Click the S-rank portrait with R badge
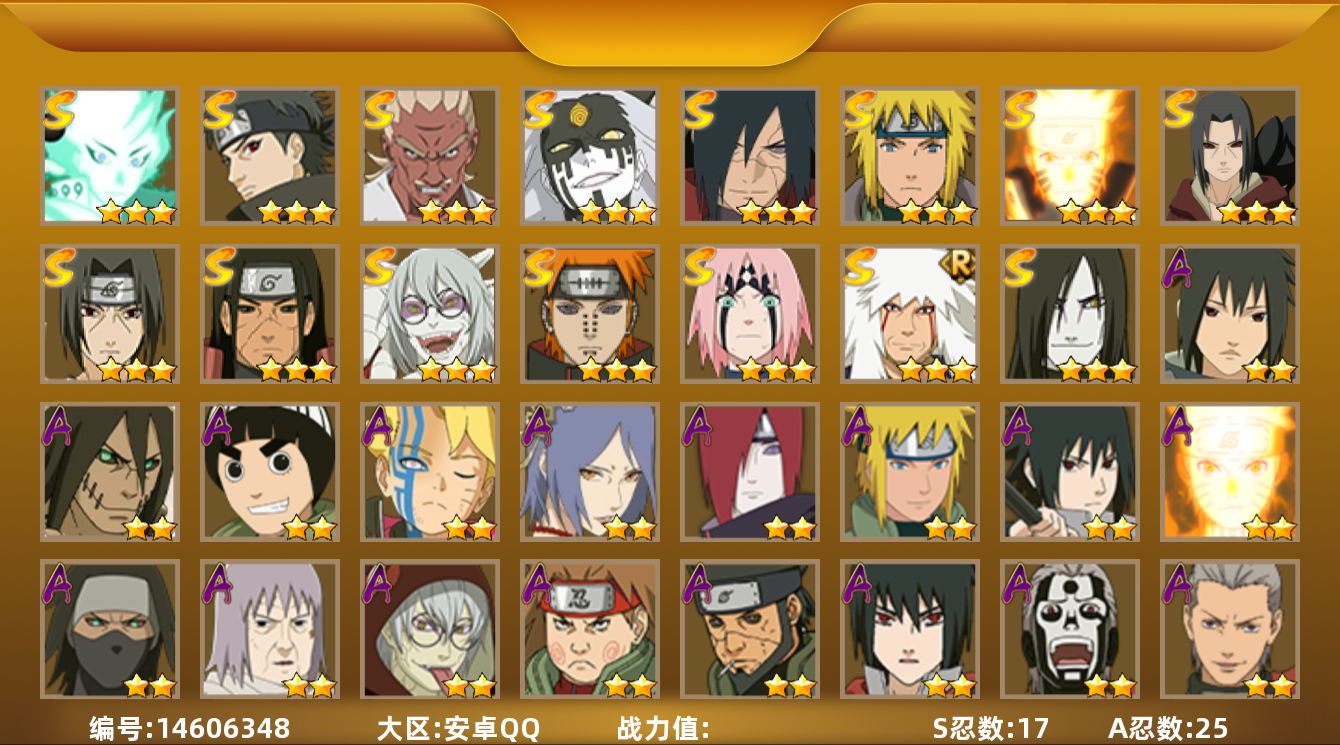This screenshot has height=745, width=1340. [x=910, y=314]
